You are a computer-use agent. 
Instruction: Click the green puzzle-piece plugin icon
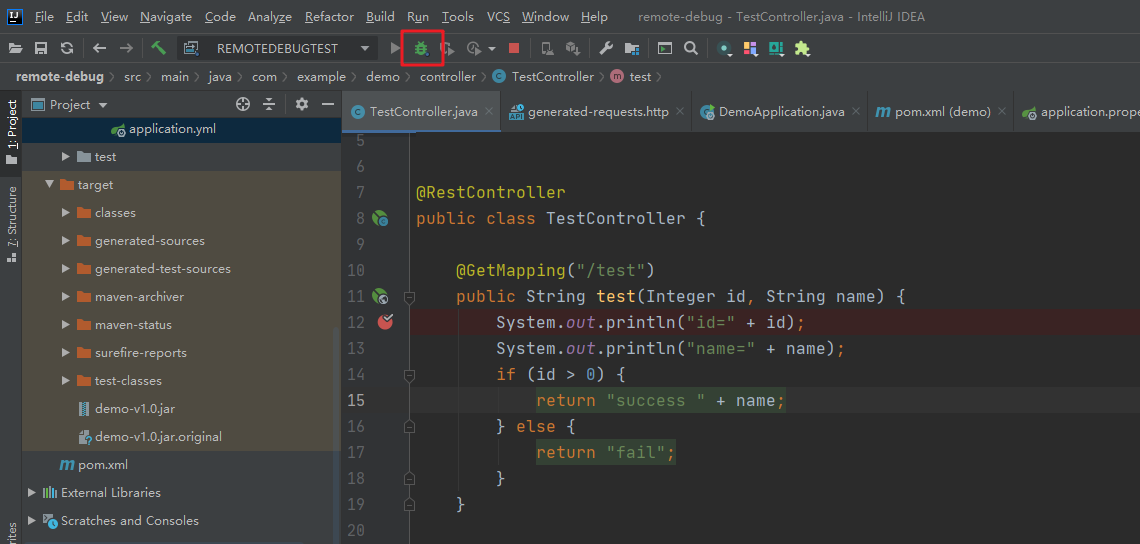pos(802,49)
